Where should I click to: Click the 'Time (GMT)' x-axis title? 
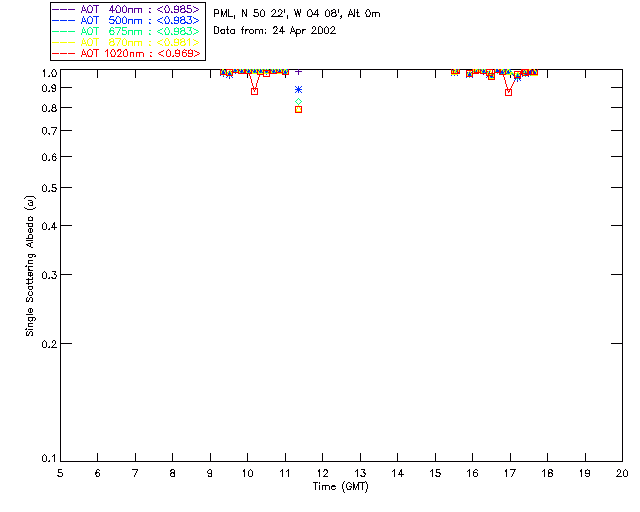pyautogui.click(x=341, y=487)
